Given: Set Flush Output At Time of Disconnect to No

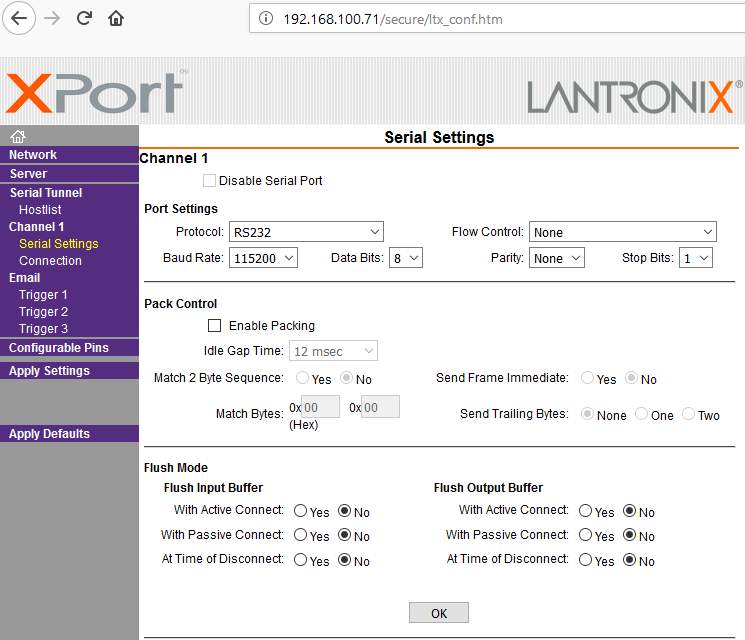Looking at the screenshot, I should (x=630, y=560).
